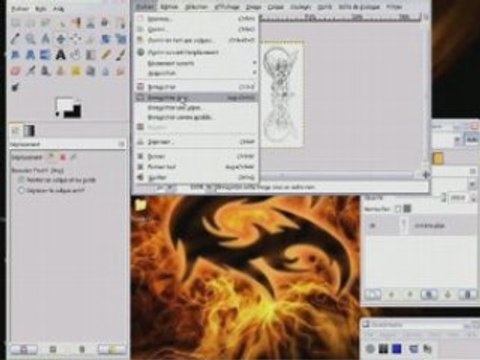This screenshot has height=360, width=480.
Task: Choose 'Déplacer le calque actif' radio option
Action: tap(21, 191)
